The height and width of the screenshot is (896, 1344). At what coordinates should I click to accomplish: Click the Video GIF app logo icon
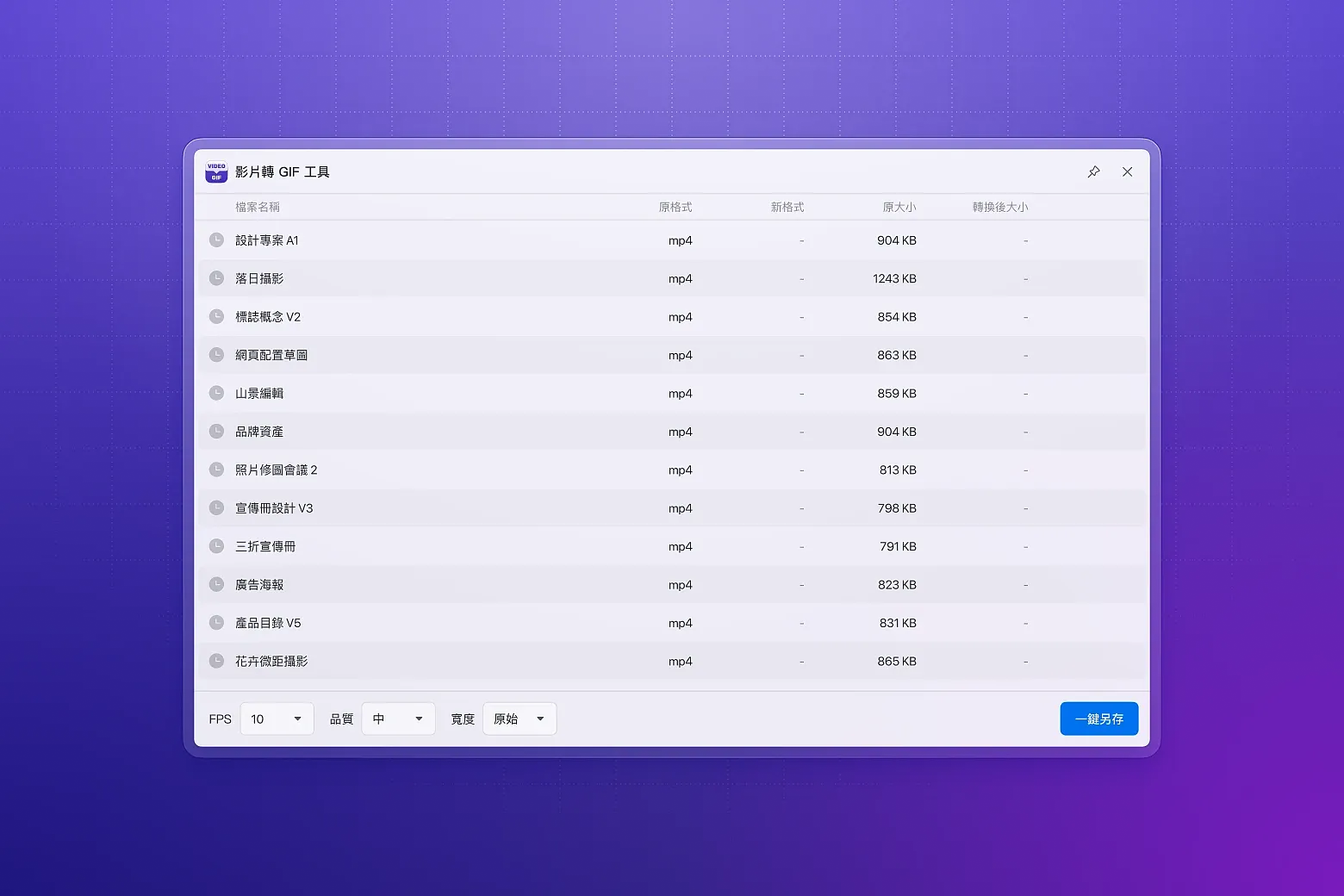pos(216,172)
